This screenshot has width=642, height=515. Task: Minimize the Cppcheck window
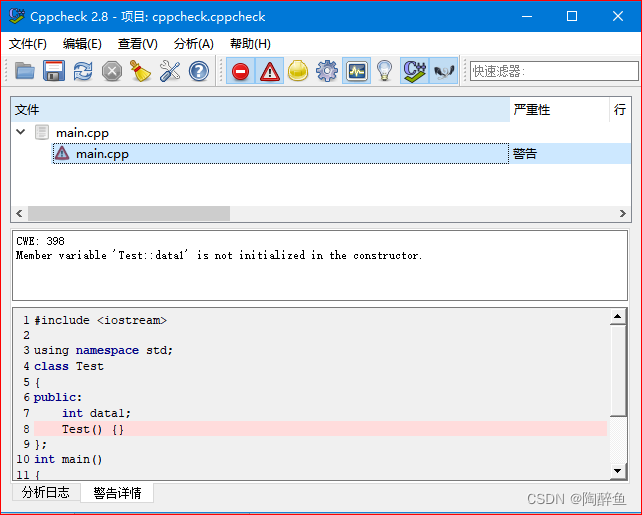[x=527, y=16]
